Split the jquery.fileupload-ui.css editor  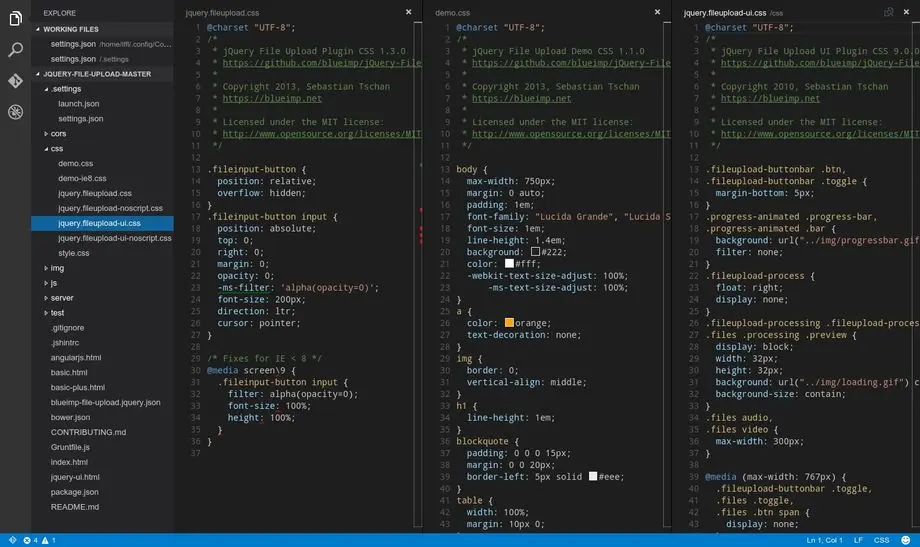(889, 12)
